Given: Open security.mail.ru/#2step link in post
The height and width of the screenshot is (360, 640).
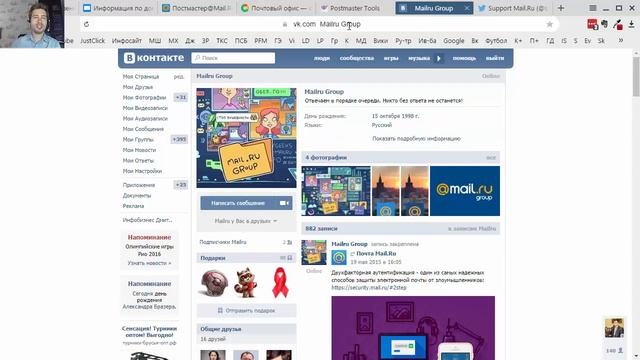Looking at the screenshot, I should tap(369, 287).
